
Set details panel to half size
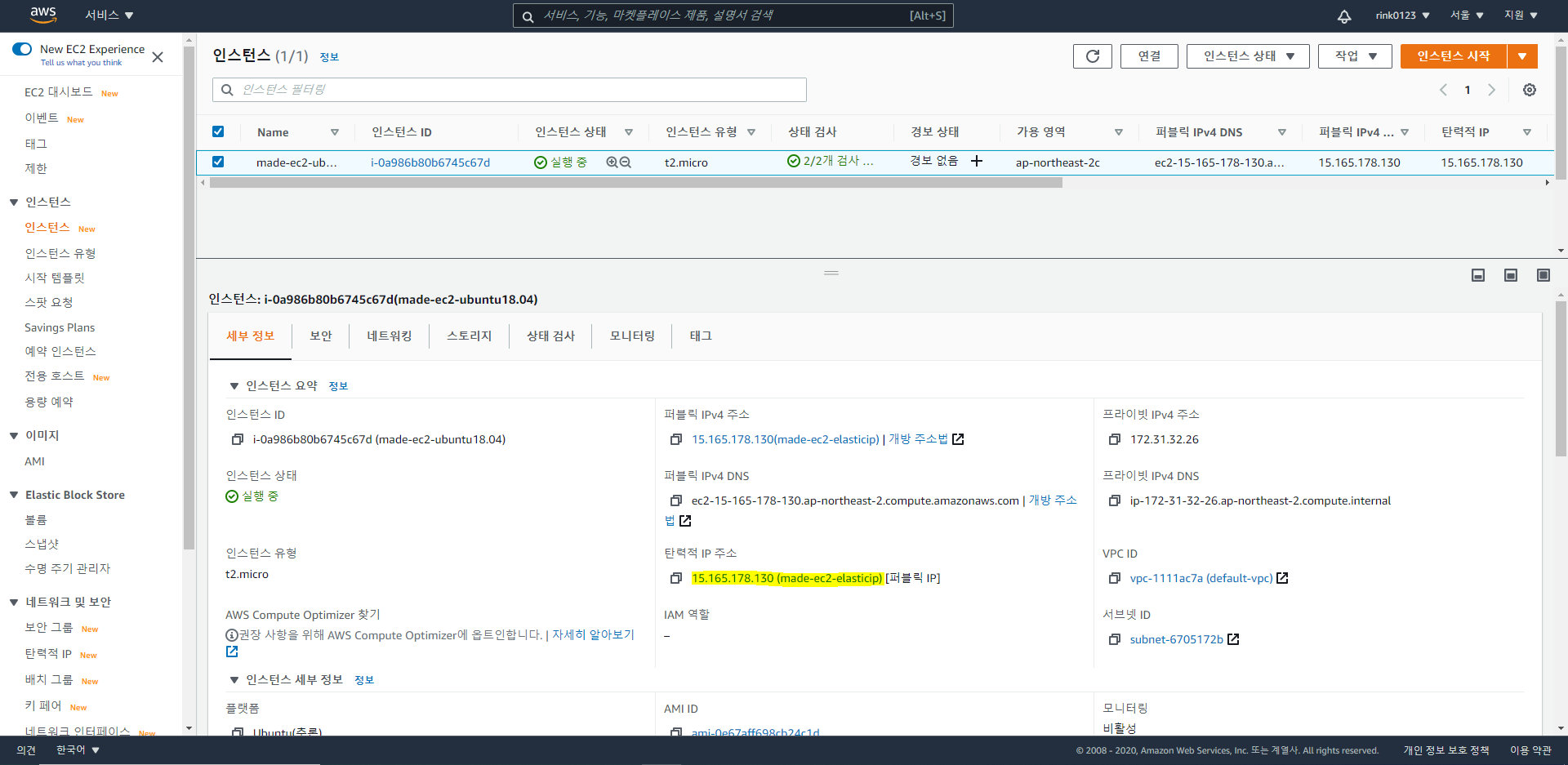(1511, 275)
